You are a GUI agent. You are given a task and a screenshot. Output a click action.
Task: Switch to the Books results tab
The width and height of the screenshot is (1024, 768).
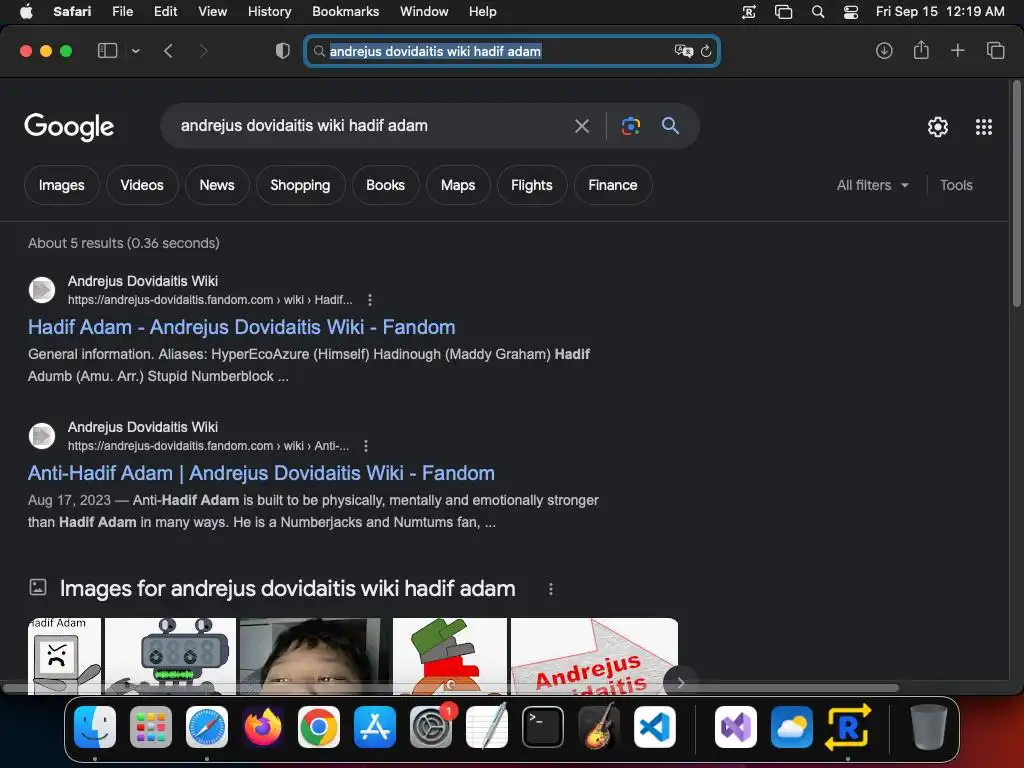[x=385, y=185]
